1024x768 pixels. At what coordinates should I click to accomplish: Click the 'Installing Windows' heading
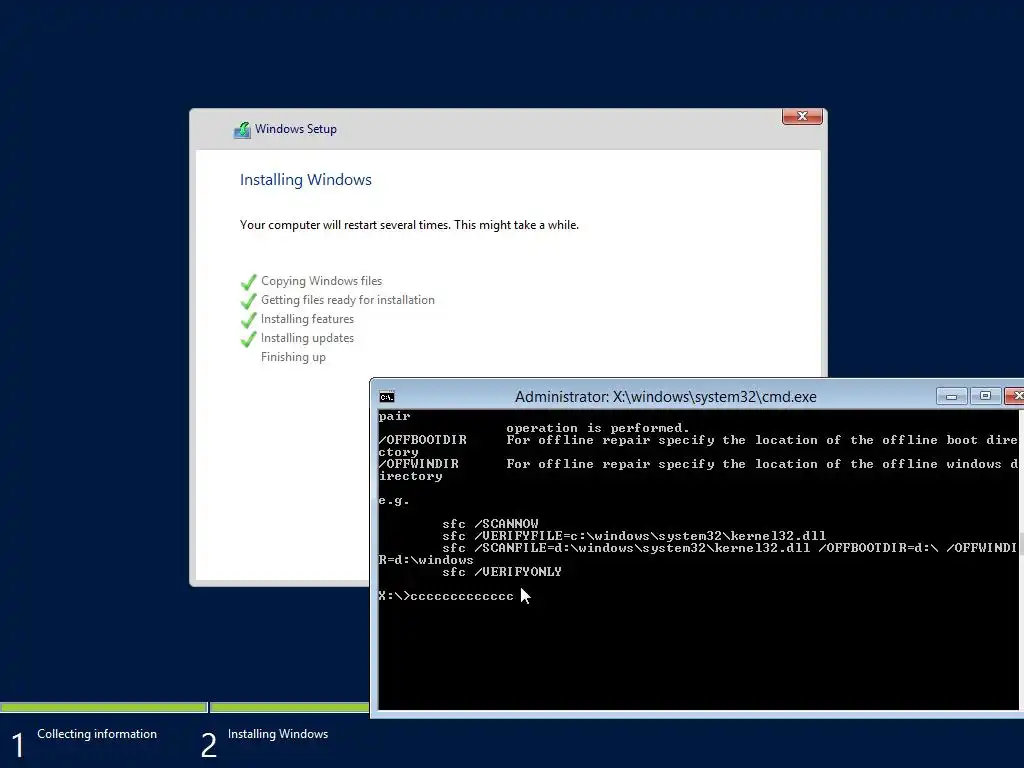pyautogui.click(x=306, y=180)
